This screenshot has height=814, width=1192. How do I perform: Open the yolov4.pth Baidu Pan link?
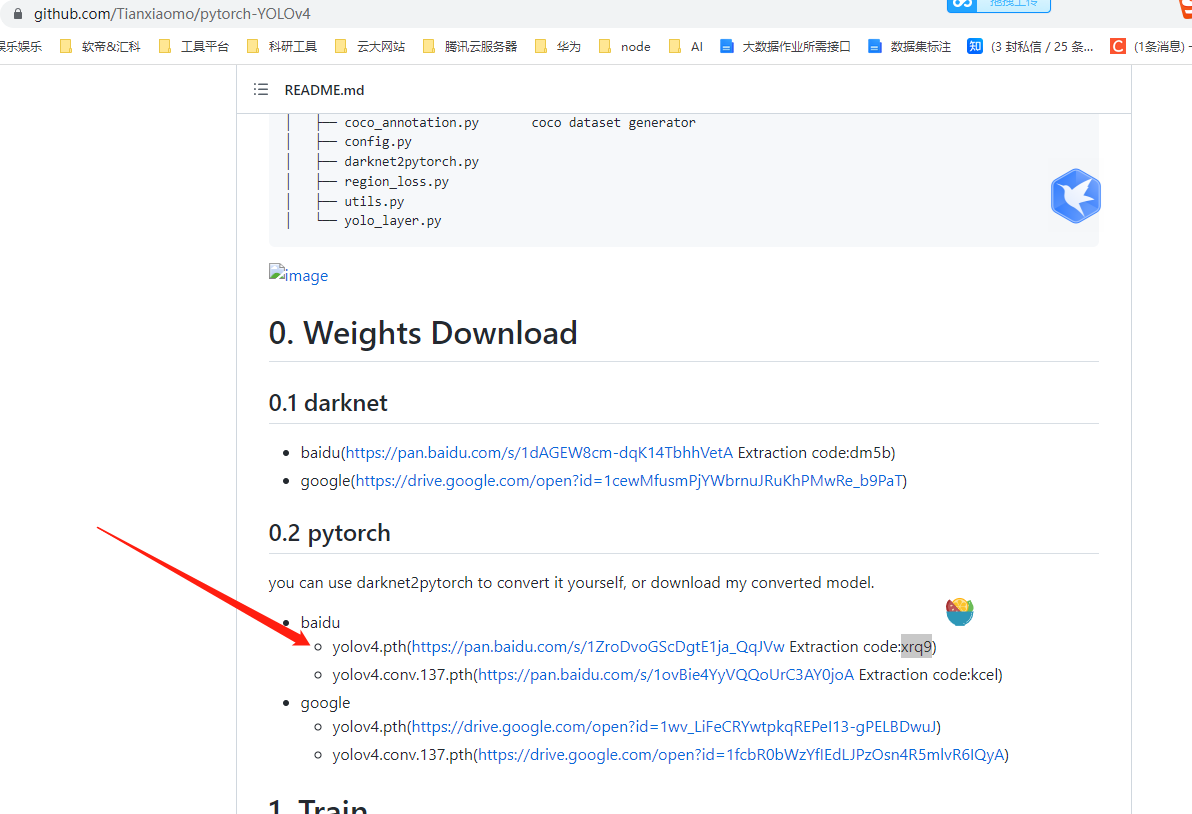pos(596,646)
